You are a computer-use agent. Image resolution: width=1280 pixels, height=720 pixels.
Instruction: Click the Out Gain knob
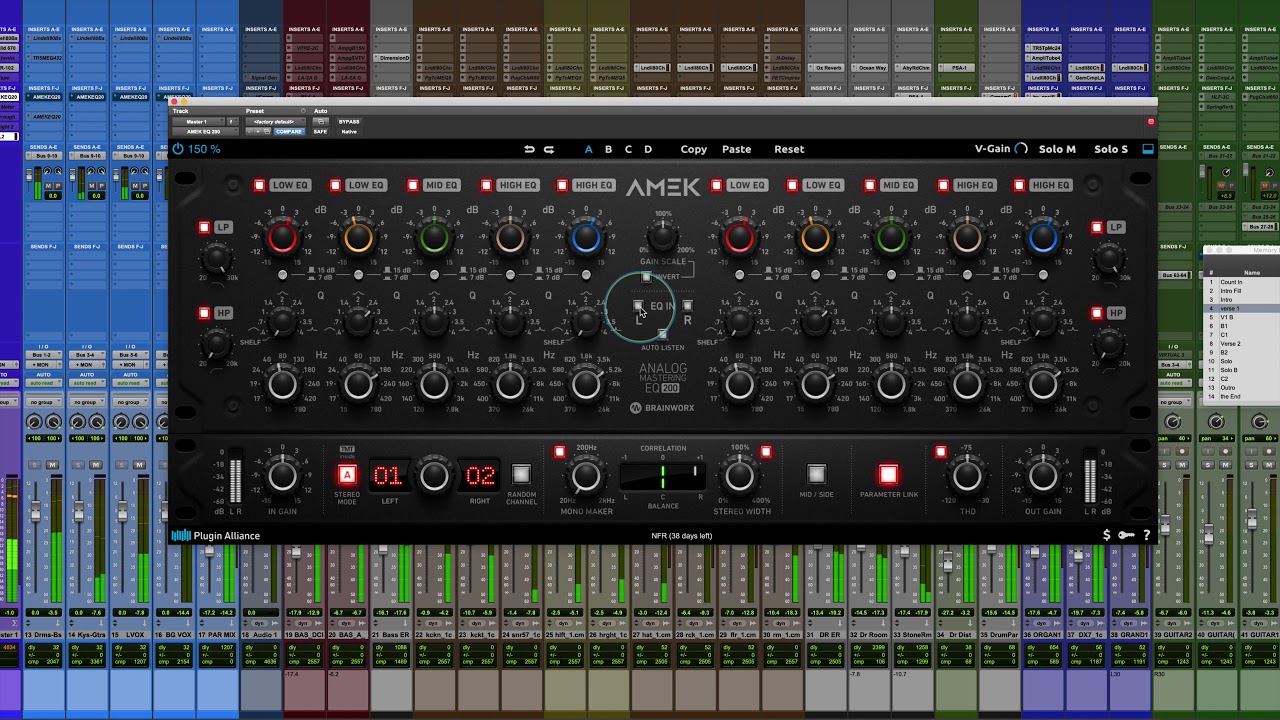pyautogui.click(x=1042, y=476)
